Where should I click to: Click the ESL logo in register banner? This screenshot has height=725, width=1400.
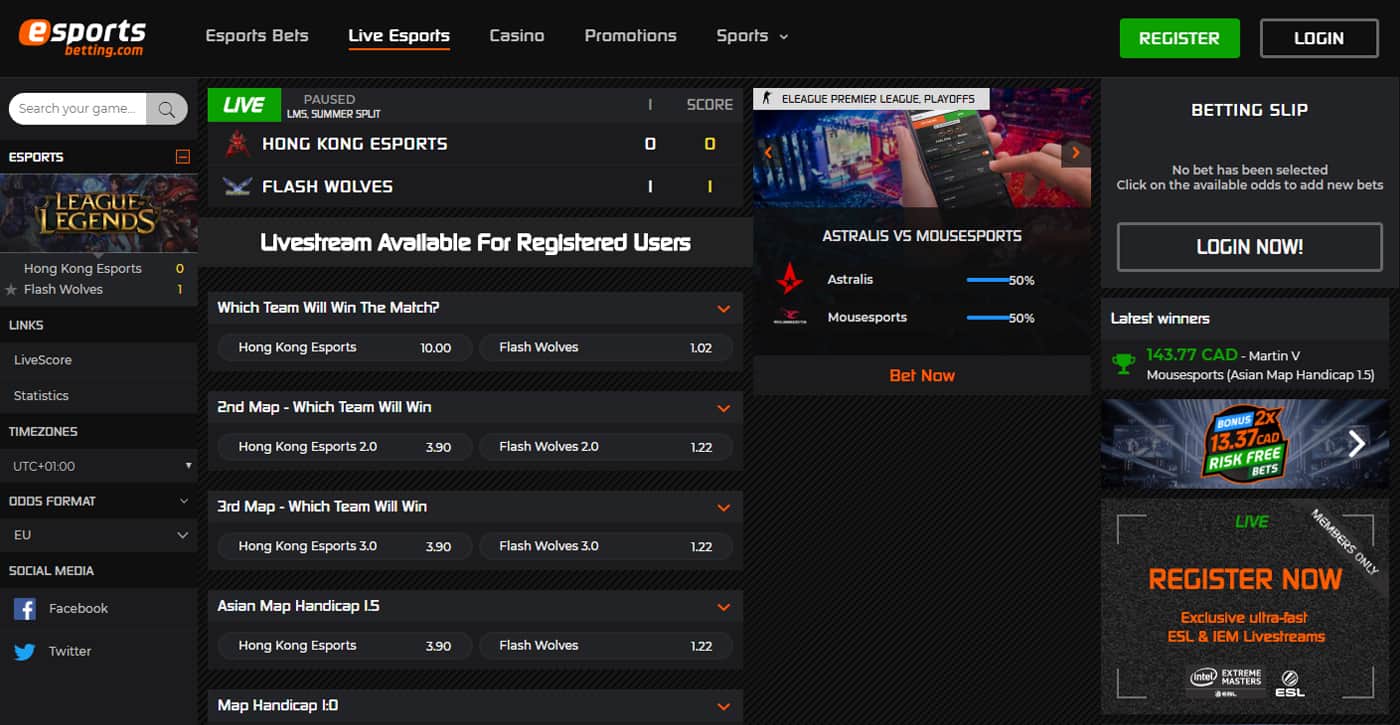pyautogui.click(x=1290, y=681)
